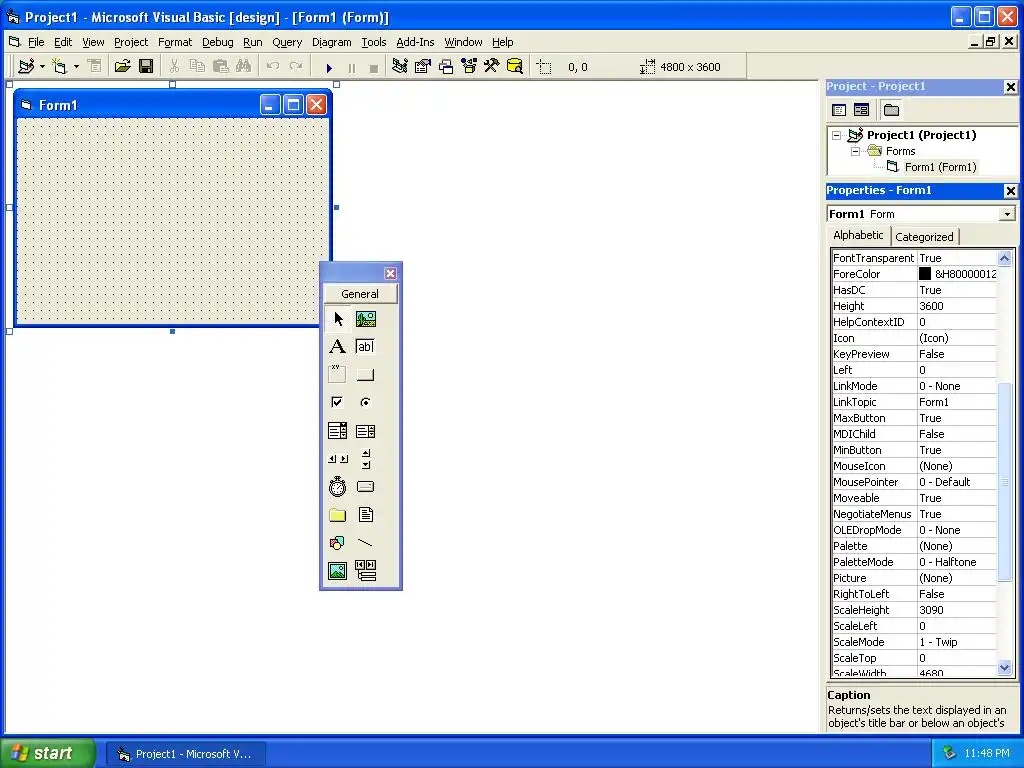Click the Project1 - Microsoft V... taskbar button
Image resolution: width=1024 pixels, height=768 pixels.
pyautogui.click(x=186, y=754)
